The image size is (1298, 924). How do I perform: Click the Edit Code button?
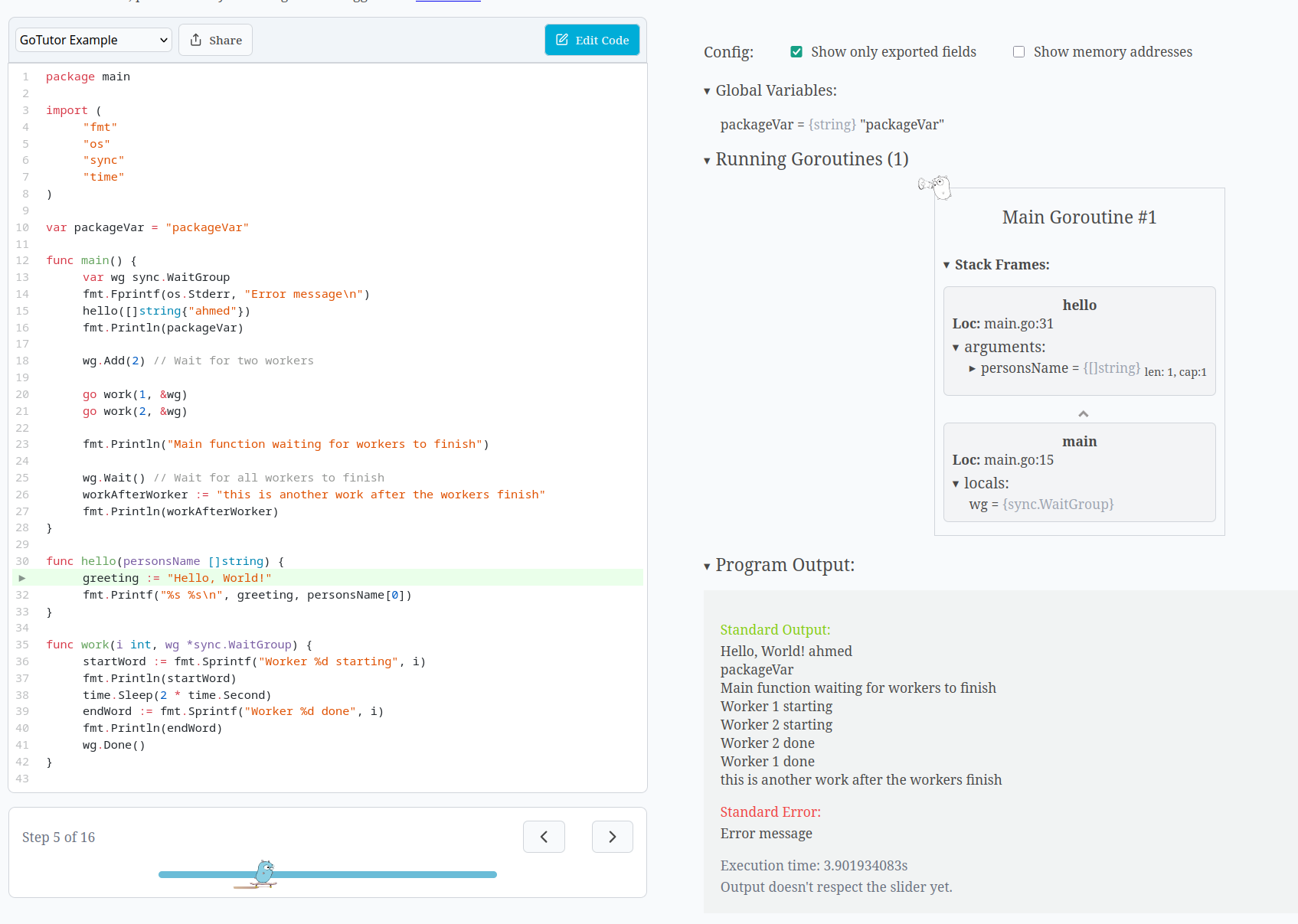[592, 40]
